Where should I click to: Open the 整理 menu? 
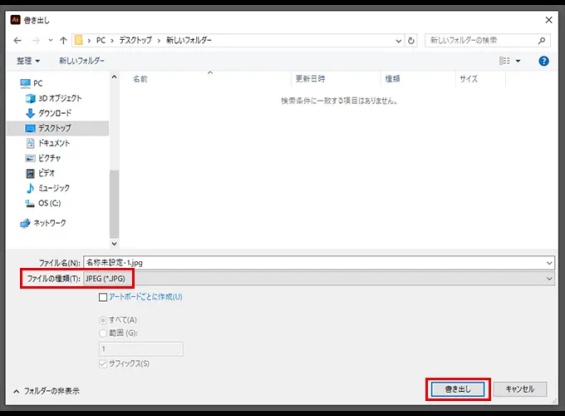coord(28,61)
